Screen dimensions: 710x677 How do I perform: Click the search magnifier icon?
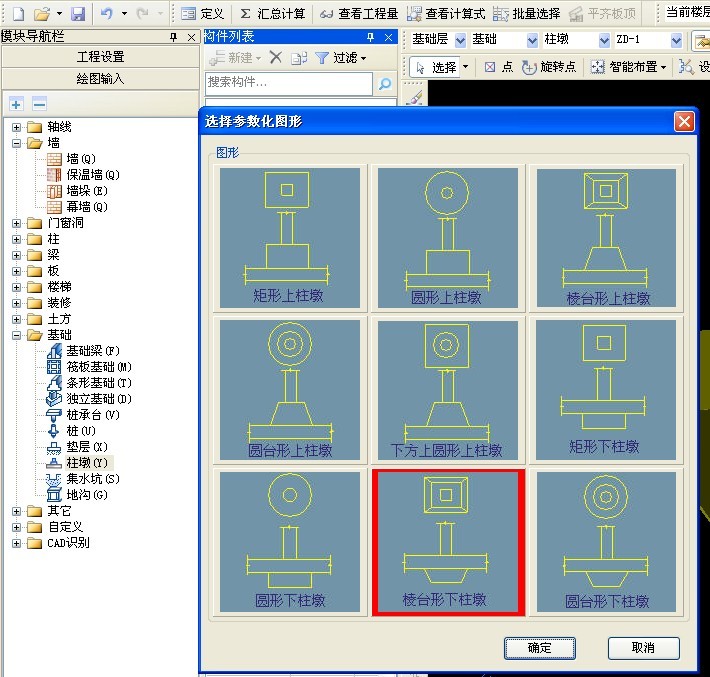point(385,83)
